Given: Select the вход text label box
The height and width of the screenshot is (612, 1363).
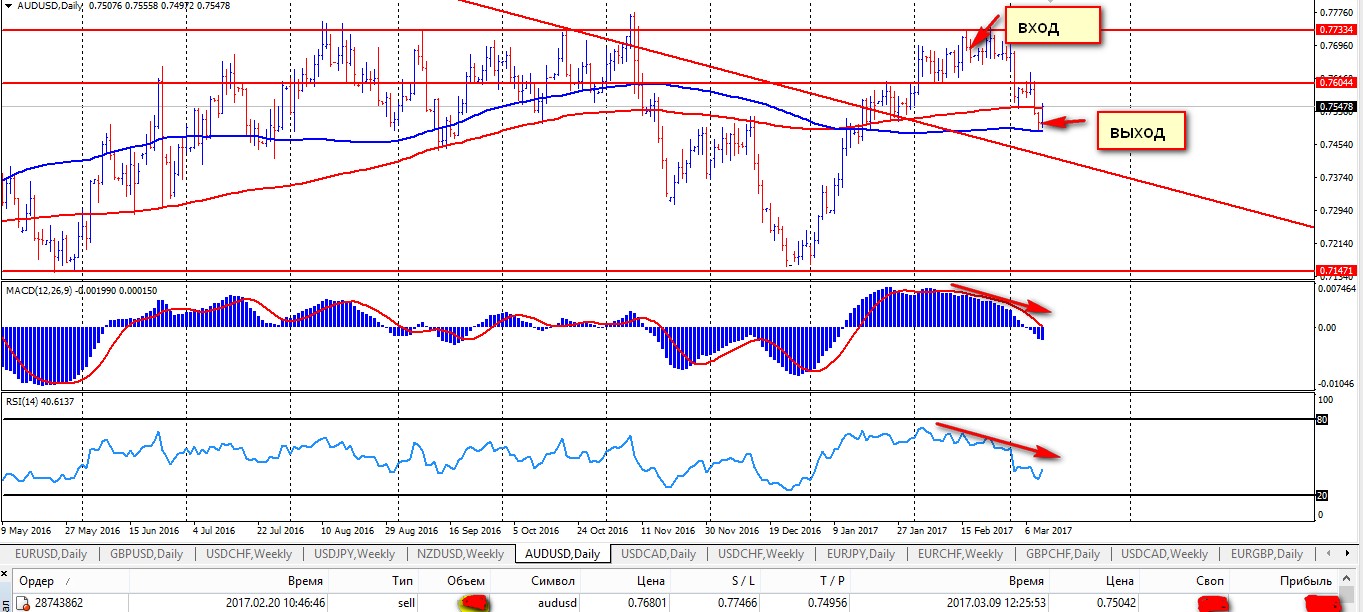Looking at the screenshot, I should [x=1050, y=27].
